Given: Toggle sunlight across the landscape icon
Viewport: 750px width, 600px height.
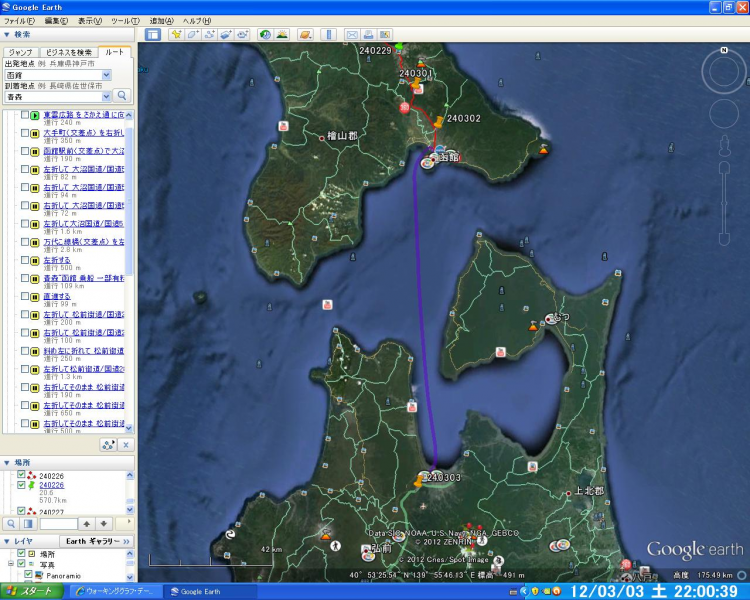Looking at the screenshot, I should point(282,34).
